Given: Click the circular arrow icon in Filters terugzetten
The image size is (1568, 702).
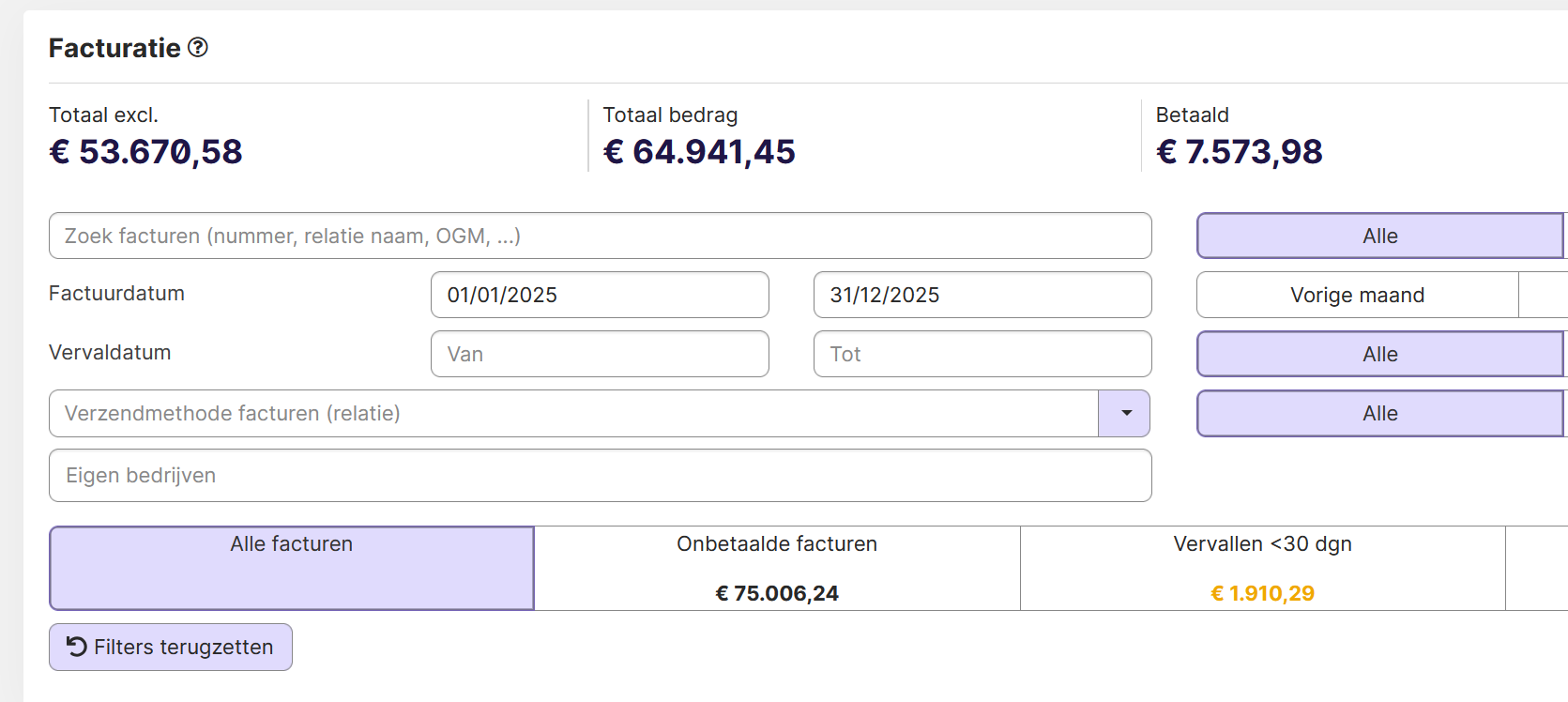Looking at the screenshot, I should point(77,647).
